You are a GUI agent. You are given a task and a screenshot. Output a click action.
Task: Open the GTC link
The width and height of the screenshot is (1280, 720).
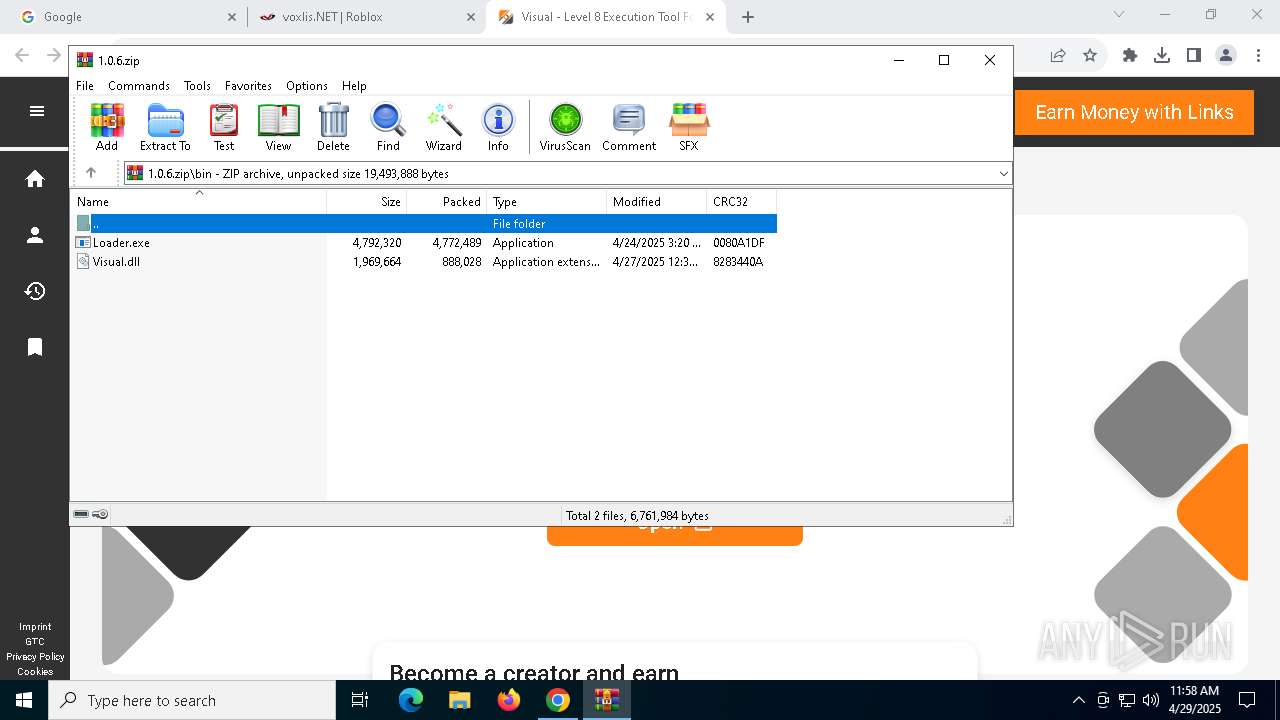(x=35, y=642)
